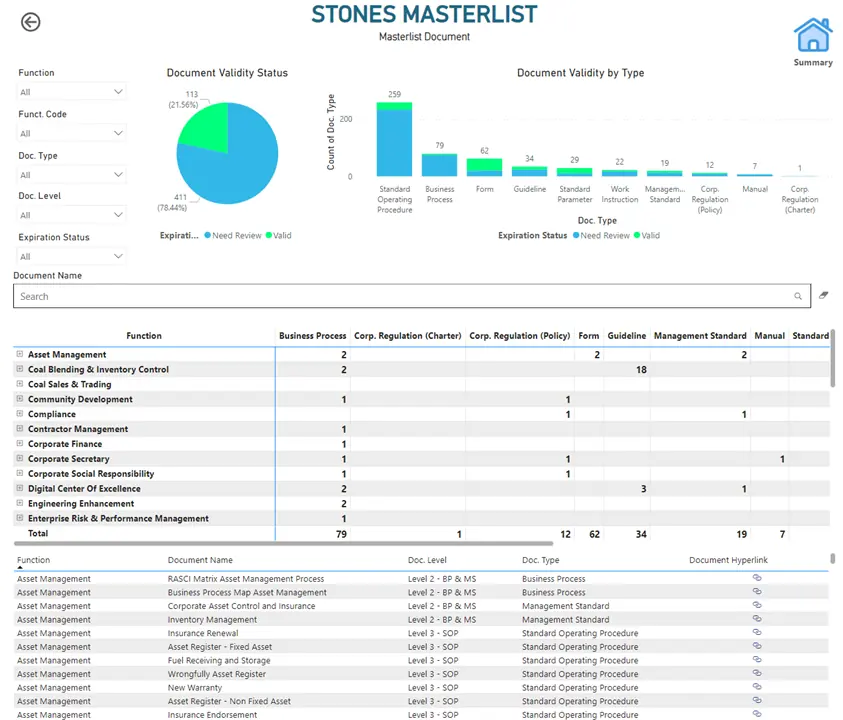Click the Guideline bar in chart
The height and width of the screenshot is (720, 843).
pyautogui.click(x=530, y=172)
